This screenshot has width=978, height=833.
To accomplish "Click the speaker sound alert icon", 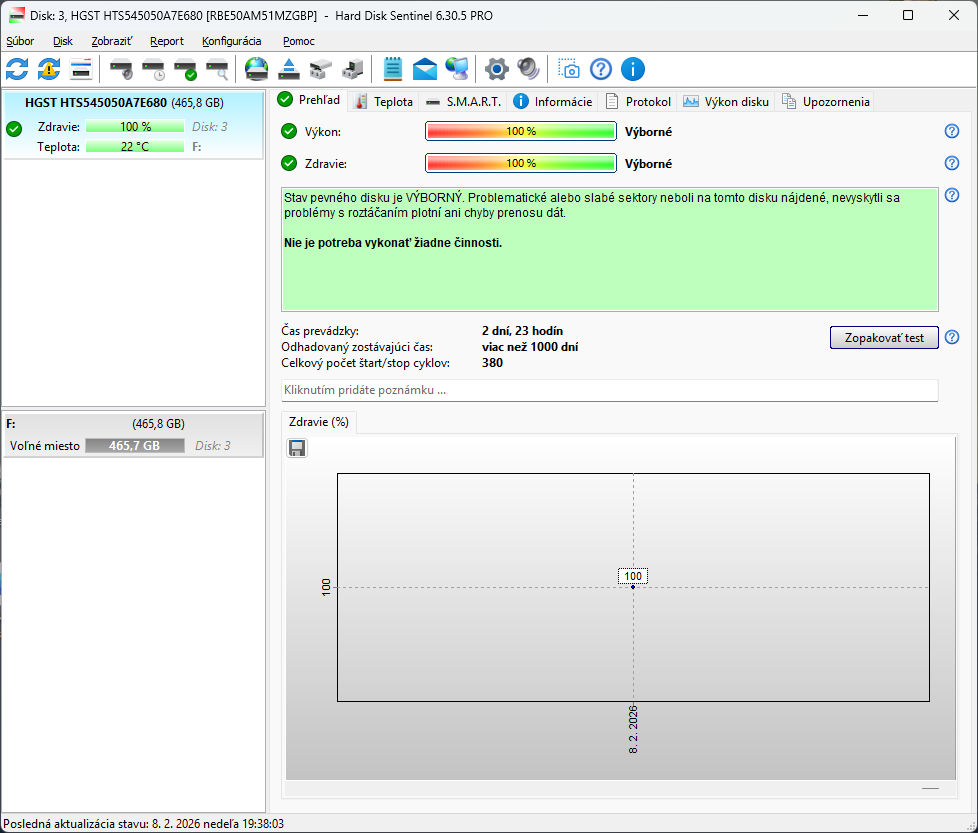I will [528, 69].
